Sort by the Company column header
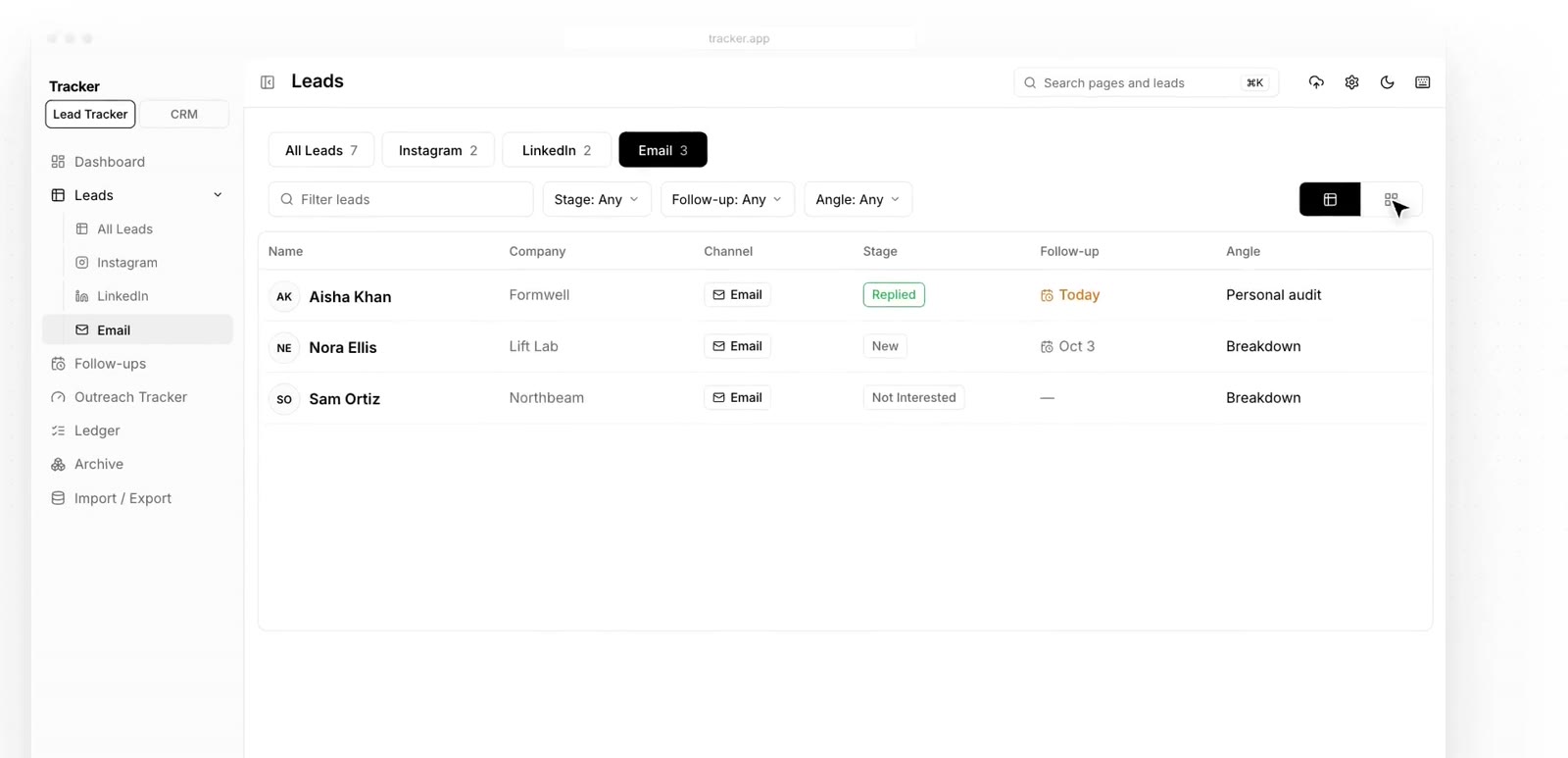The image size is (1568, 758). coord(537,251)
